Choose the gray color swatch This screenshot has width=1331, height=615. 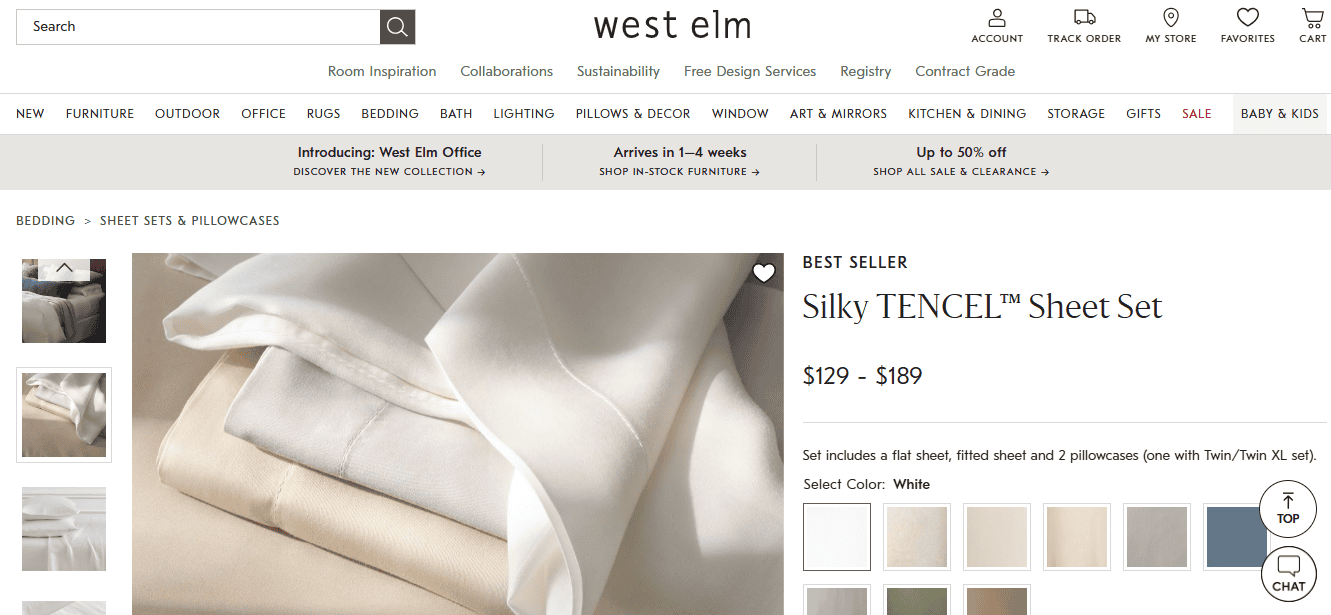[x=1157, y=537]
